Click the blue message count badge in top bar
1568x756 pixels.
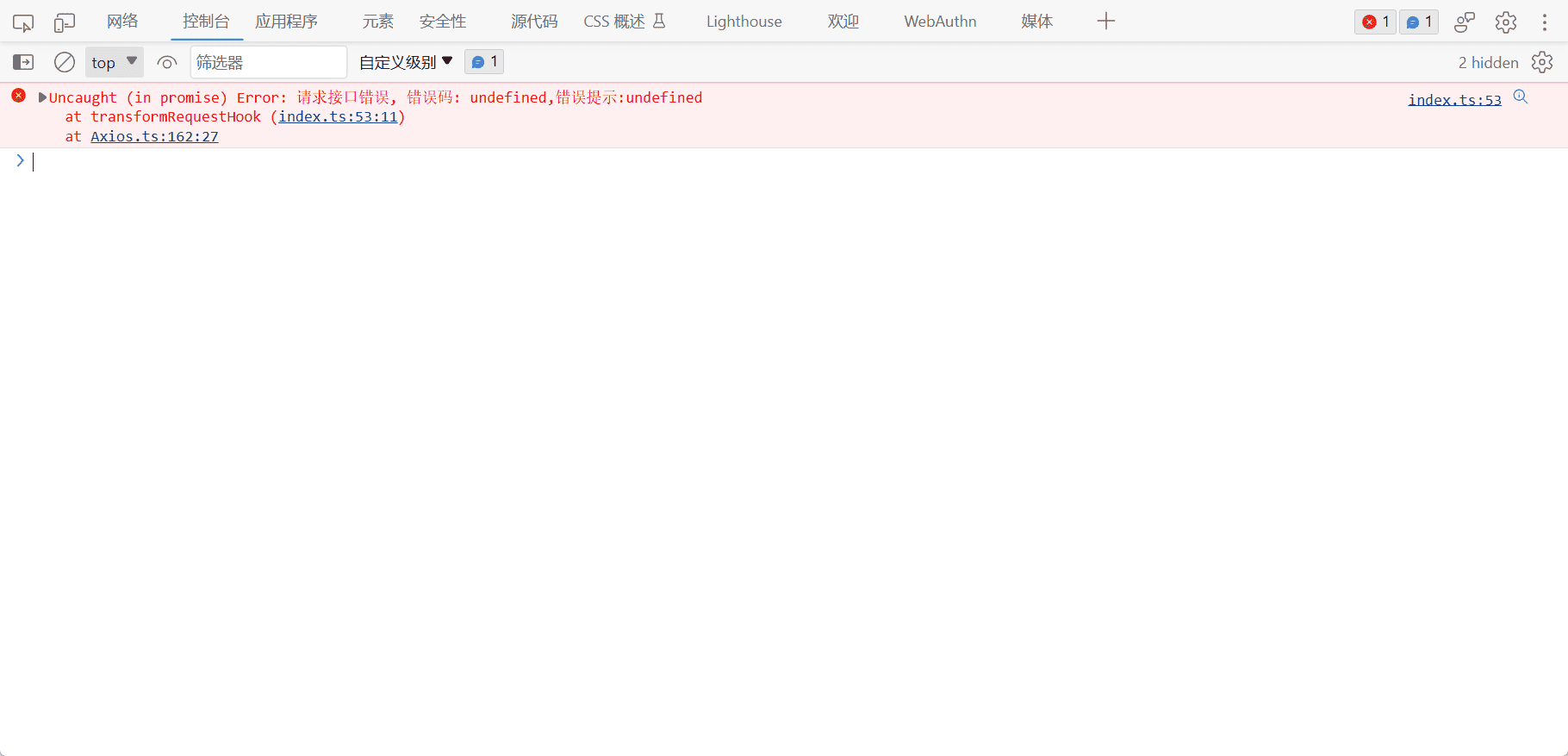pos(1419,22)
